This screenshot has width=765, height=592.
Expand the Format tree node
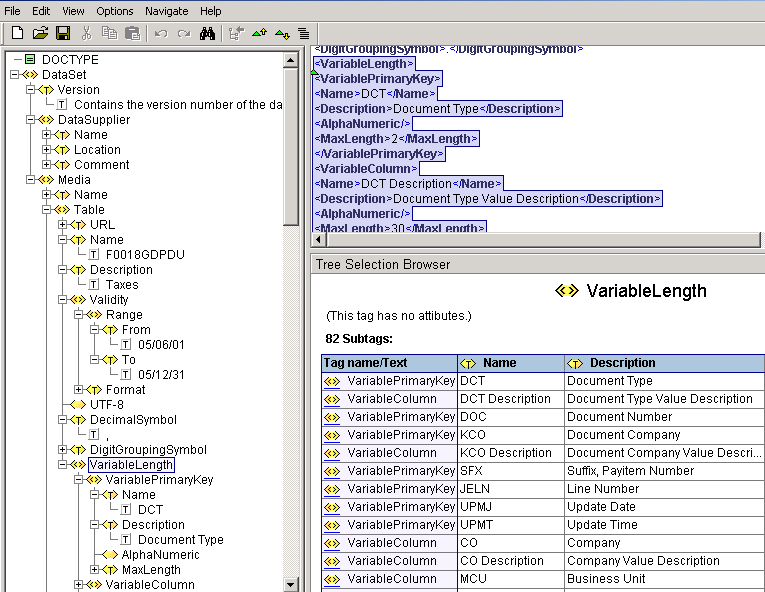point(79,389)
